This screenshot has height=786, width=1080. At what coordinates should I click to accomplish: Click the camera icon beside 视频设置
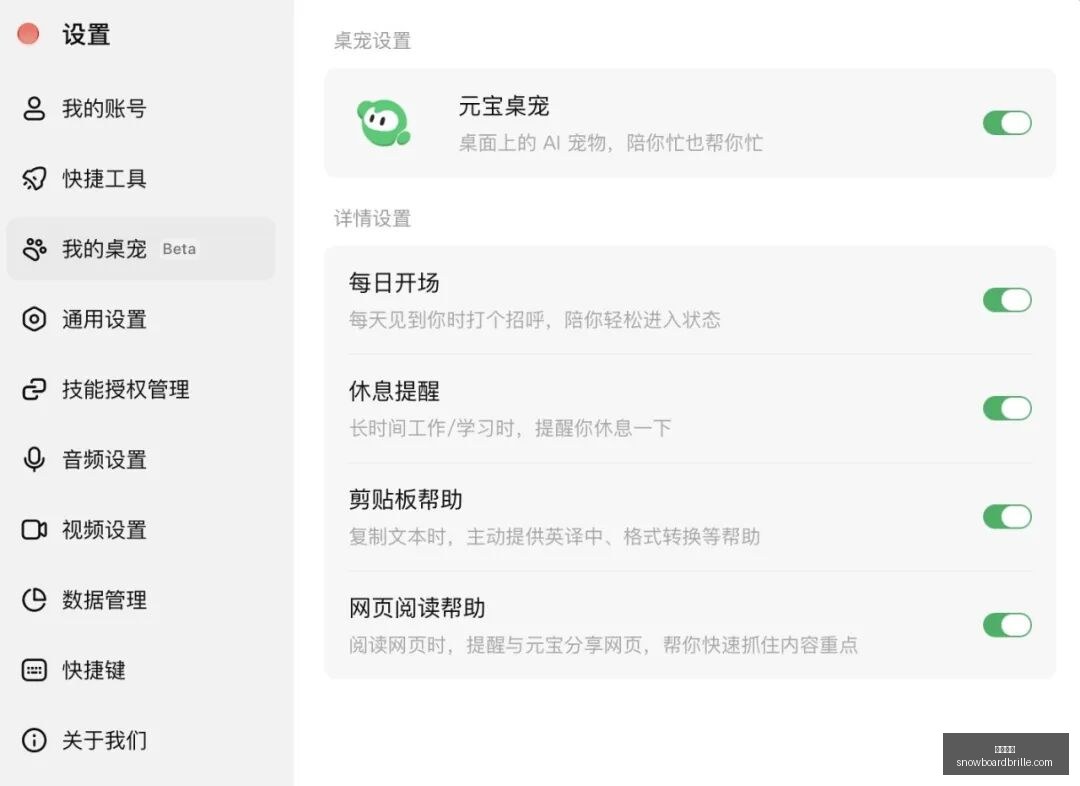34,530
